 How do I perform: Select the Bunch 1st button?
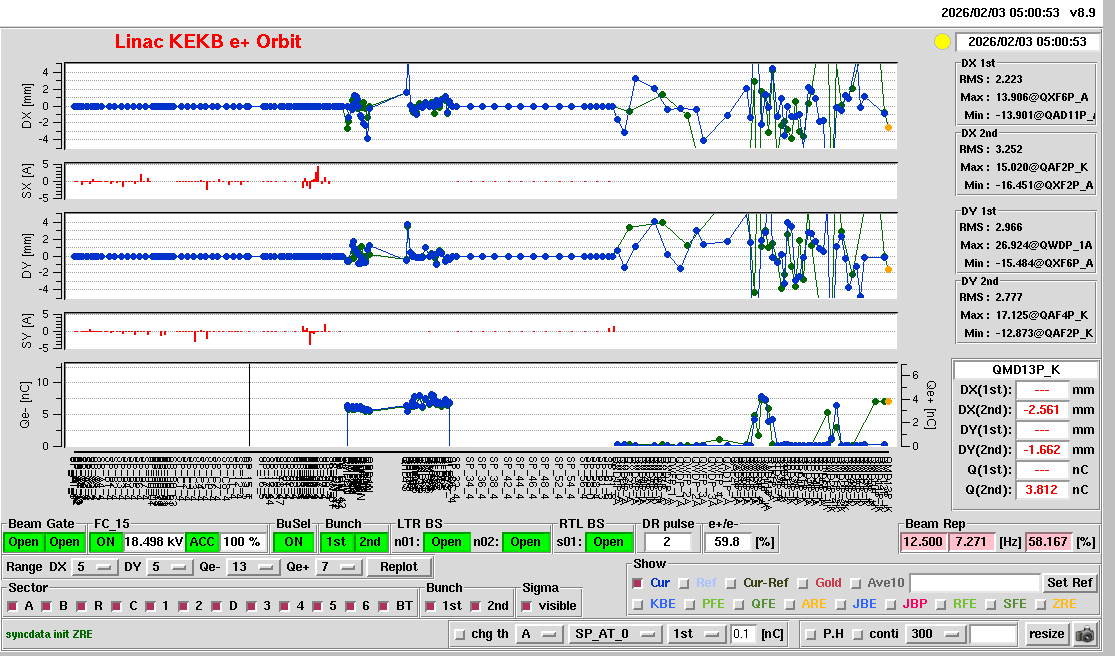(337, 542)
